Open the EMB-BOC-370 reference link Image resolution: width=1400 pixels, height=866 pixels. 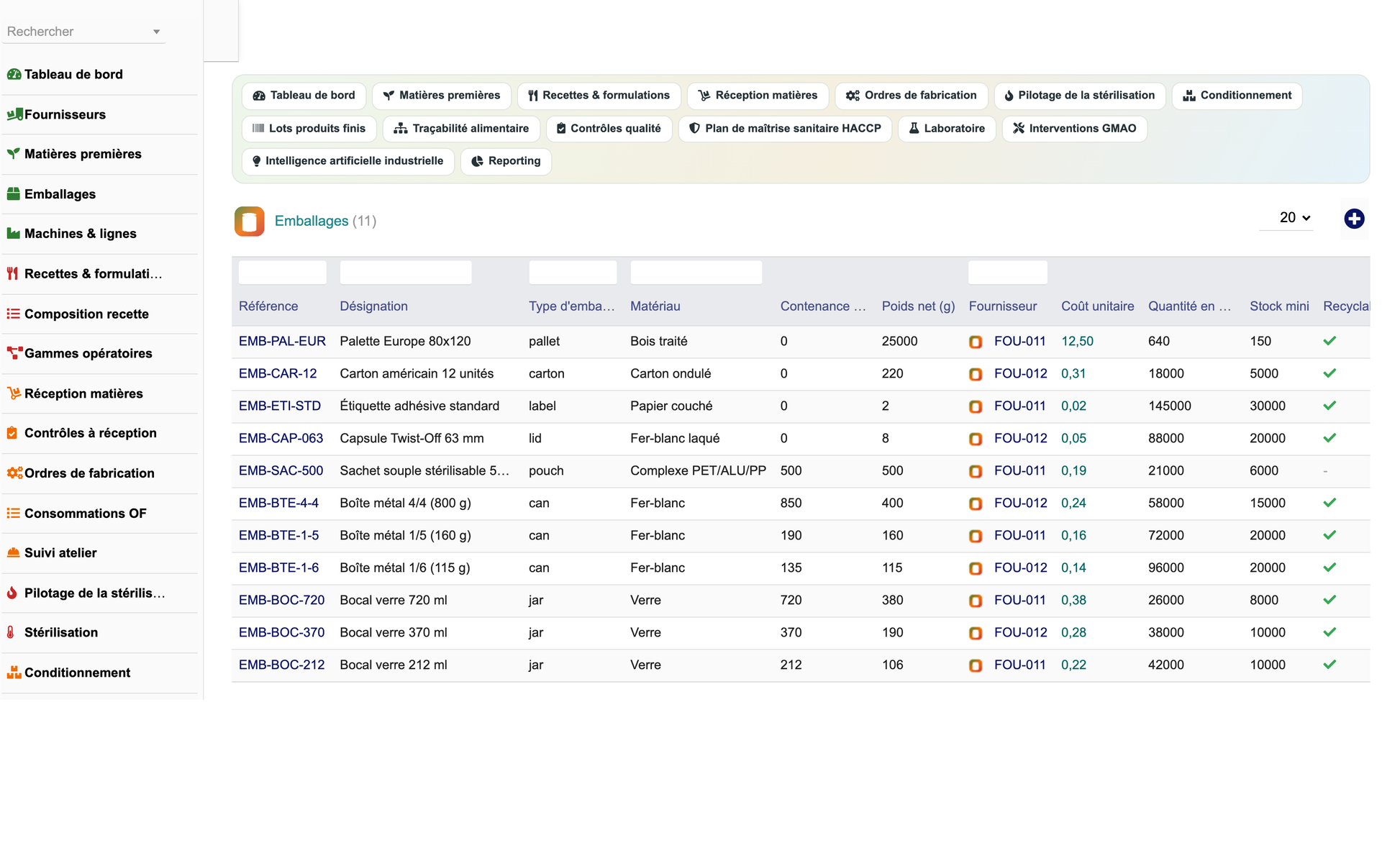(x=281, y=632)
